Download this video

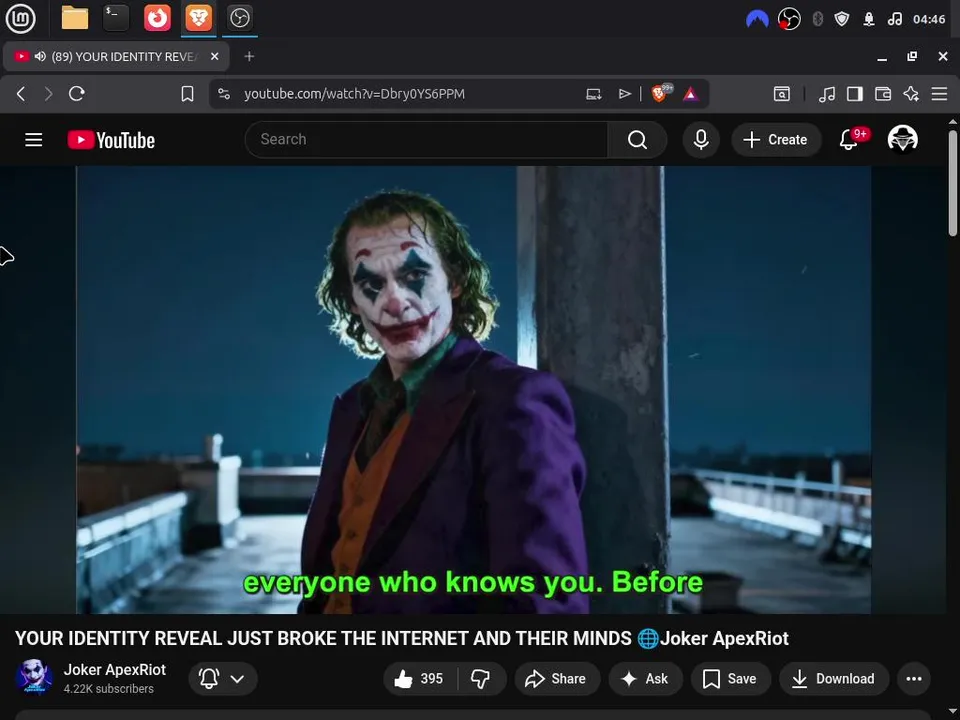[833, 678]
